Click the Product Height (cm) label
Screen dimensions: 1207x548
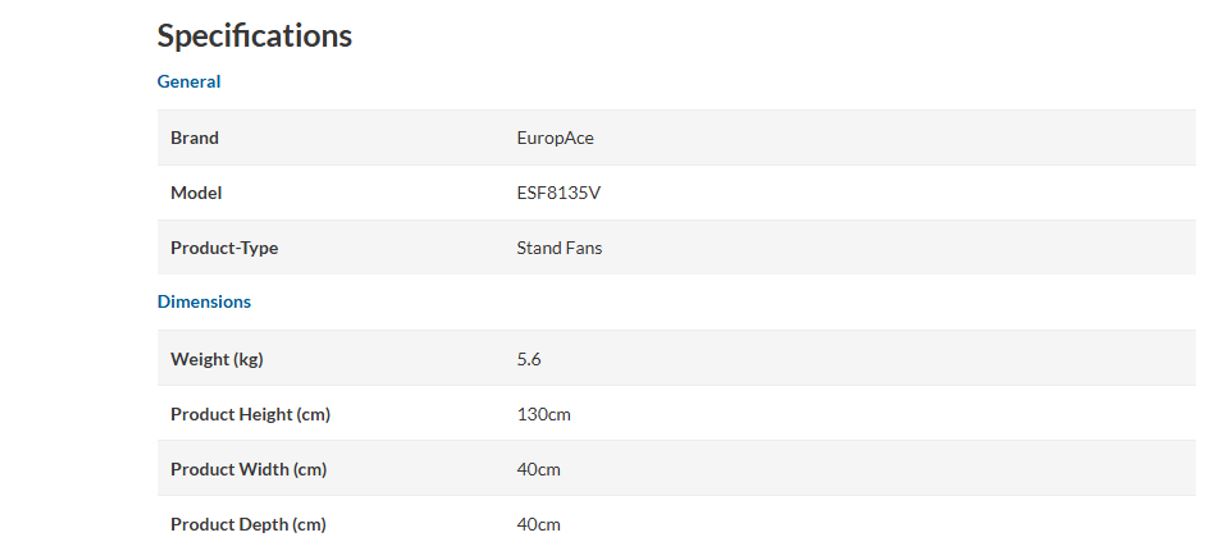tap(250, 414)
